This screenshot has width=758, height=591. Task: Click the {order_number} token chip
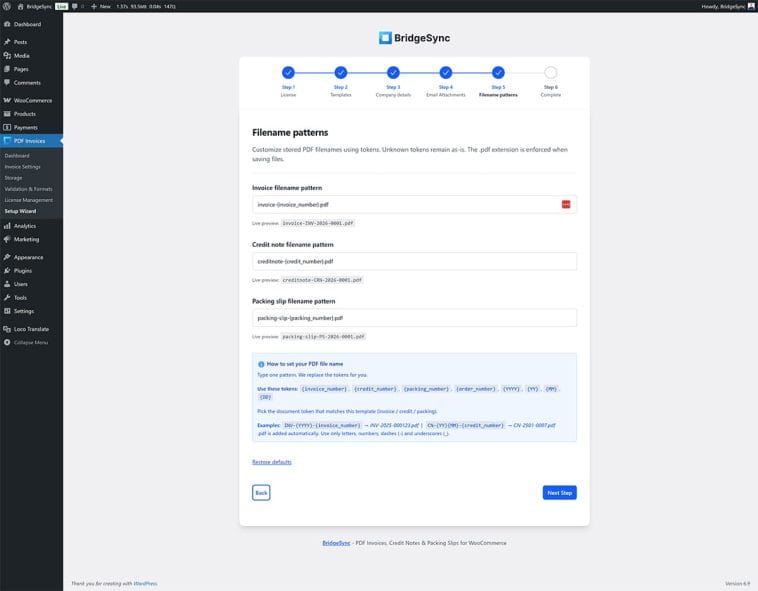[476, 389]
